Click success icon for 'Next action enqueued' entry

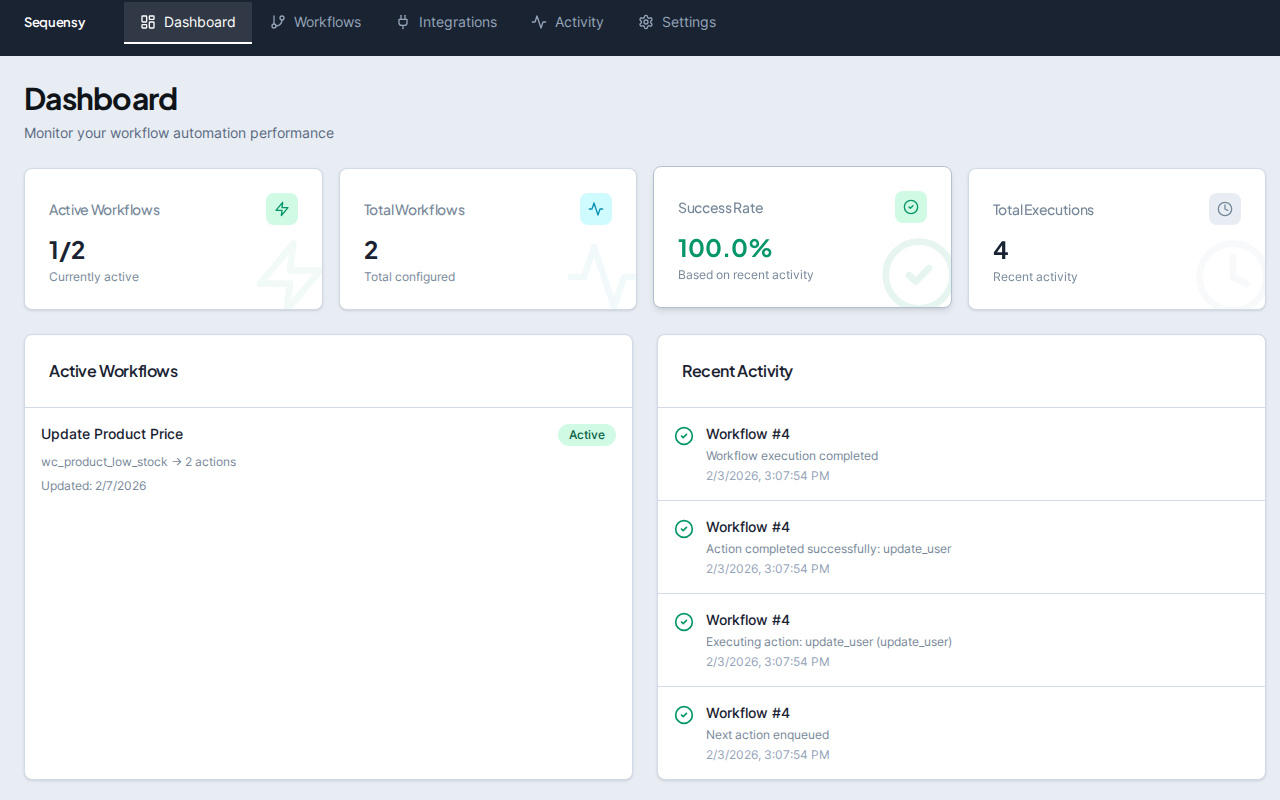684,715
